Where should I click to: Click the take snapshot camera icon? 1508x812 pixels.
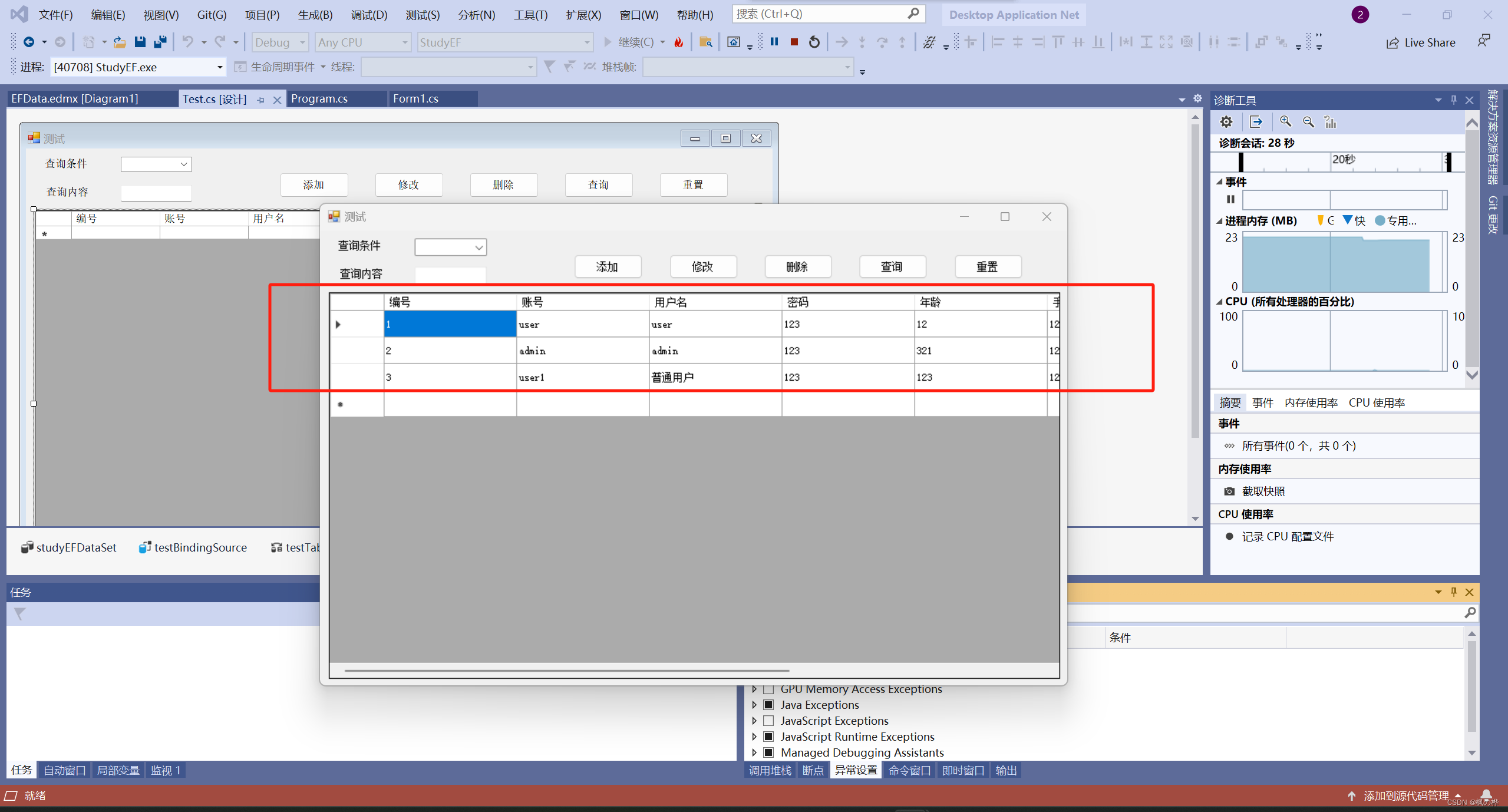tap(1229, 491)
